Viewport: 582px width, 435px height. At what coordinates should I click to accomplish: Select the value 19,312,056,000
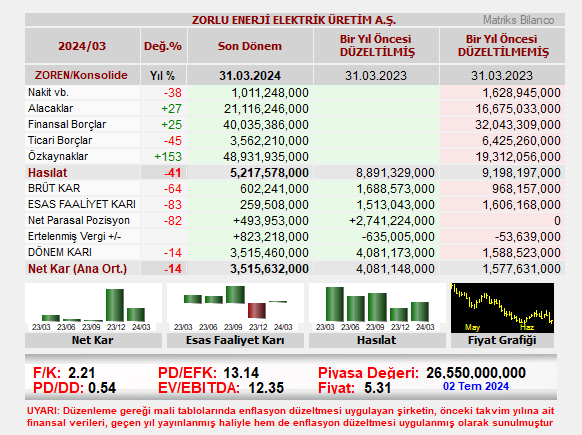[x=519, y=157]
